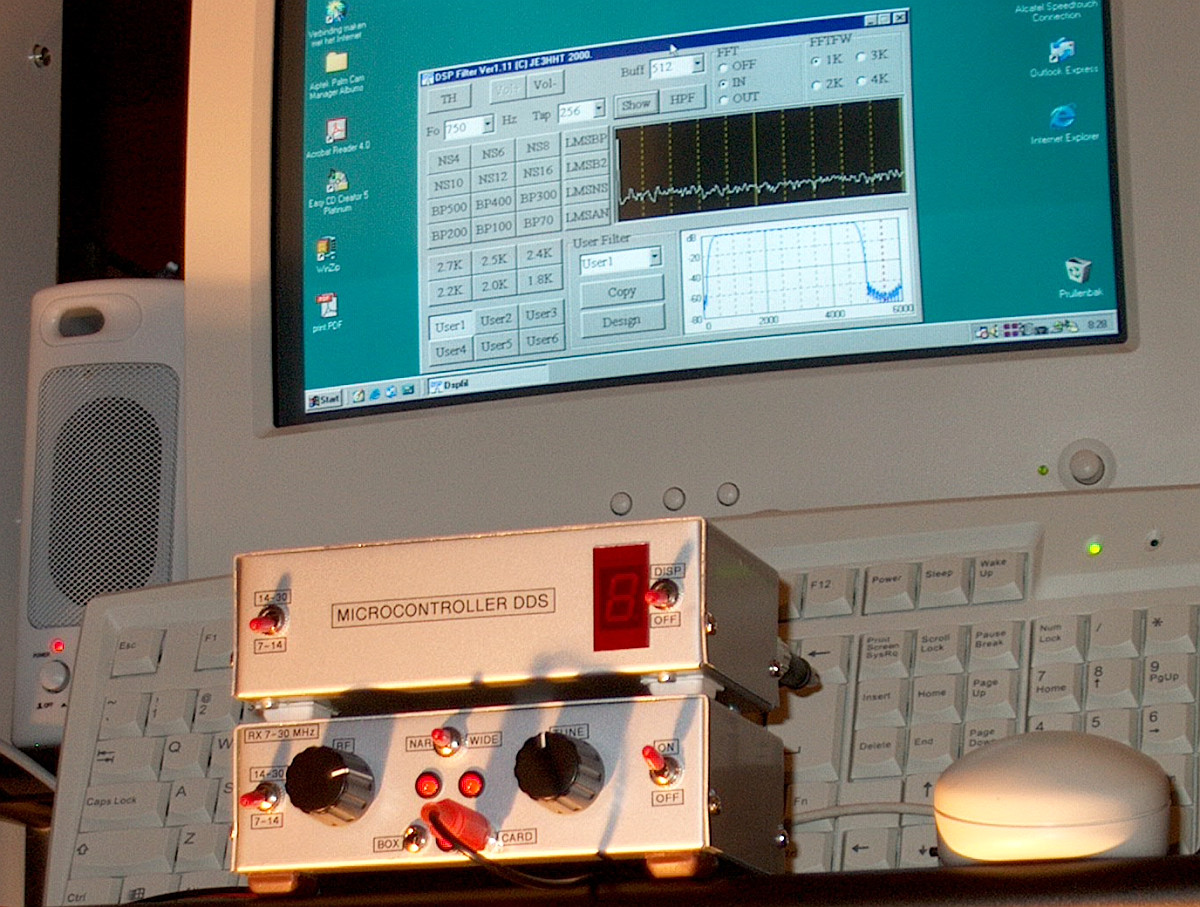Open the Fo 750 Hz dropdown
Viewport: 1200px width, 907px height.
[x=487, y=126]
